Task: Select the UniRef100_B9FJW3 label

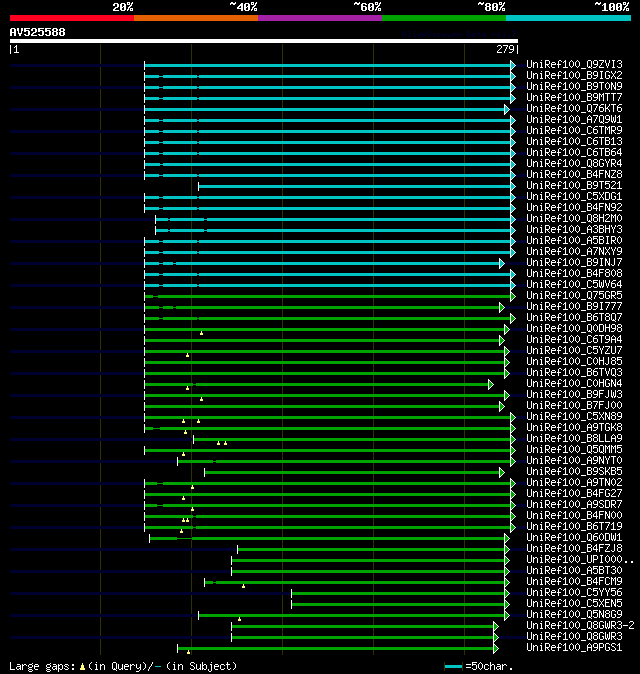Action: tap(574, 395)
